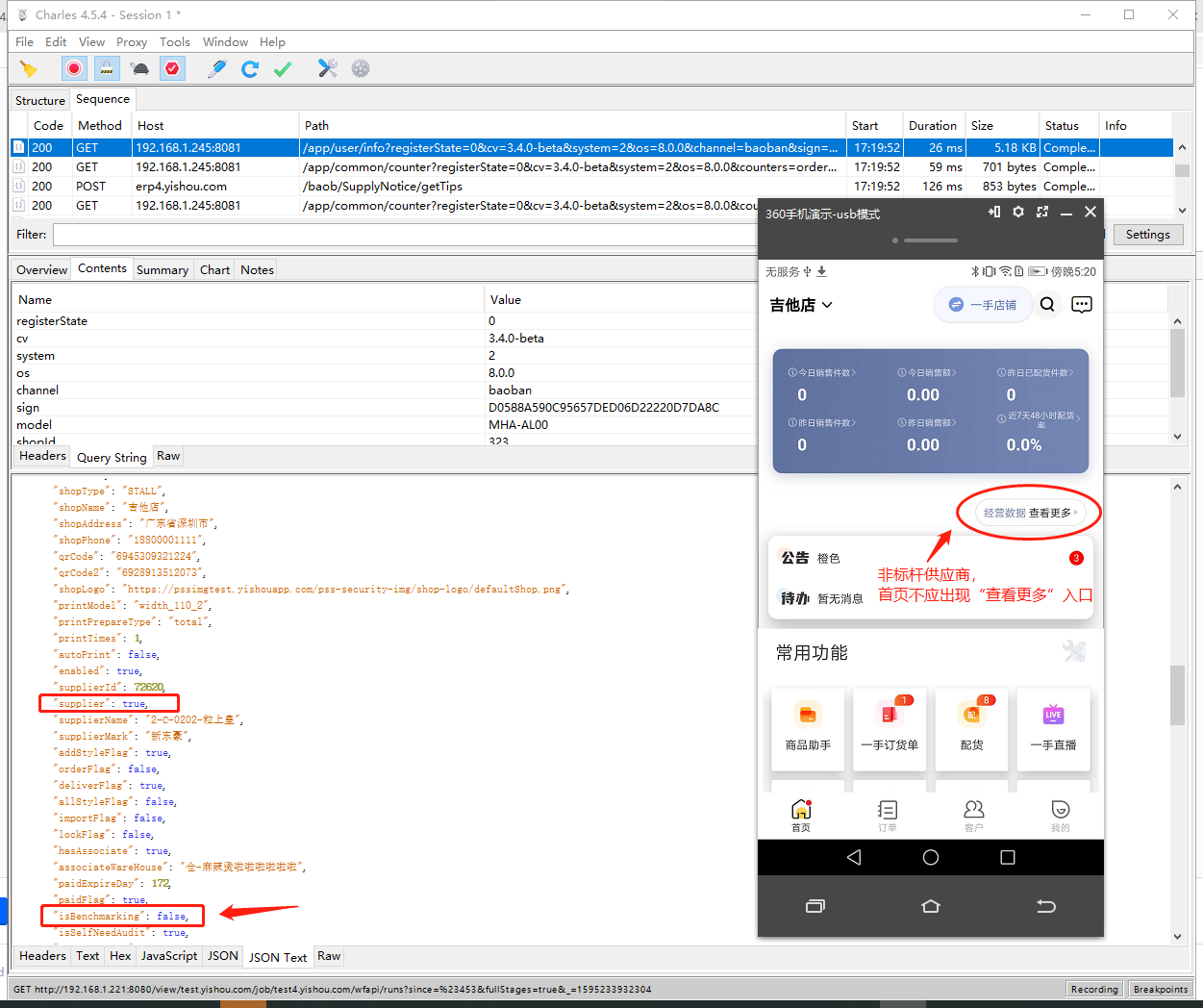Viewport: 1203px width, 1008px height.
Task: Tap the 我的 bottom navigation icon
Action: (1061, 815)
